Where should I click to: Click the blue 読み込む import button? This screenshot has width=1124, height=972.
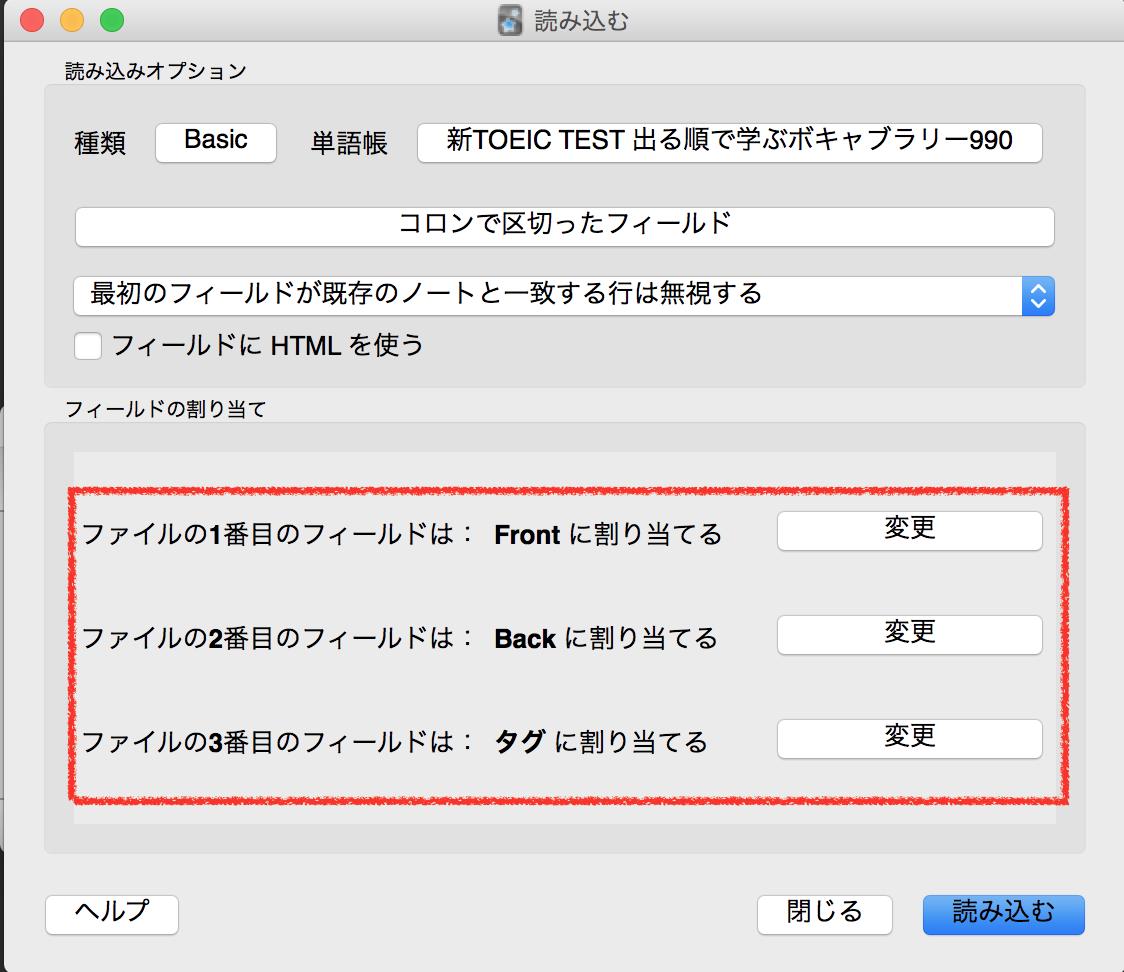1004,914
